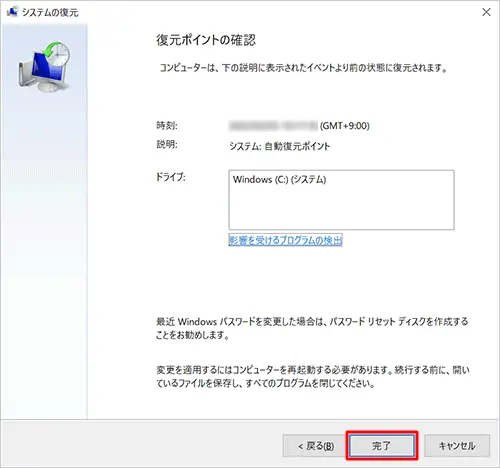Screen dimensions: 500x468
Task: Click the password reset disk advisory text
Action: [312, 328]
